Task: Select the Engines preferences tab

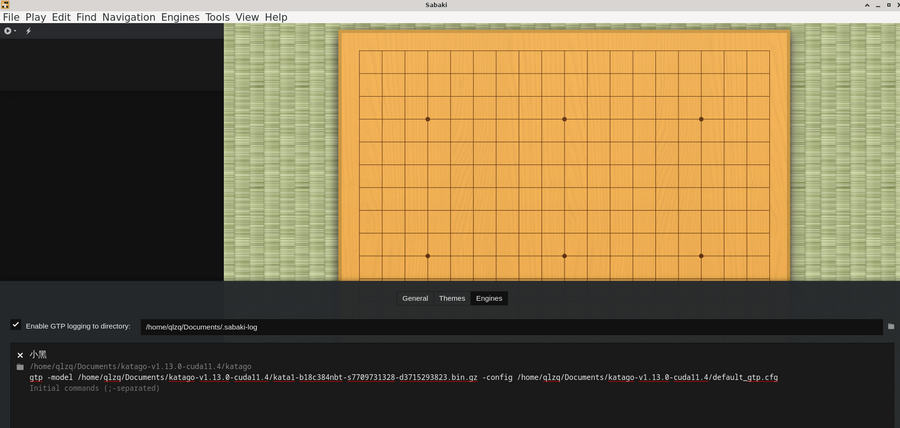Action: (489, 298)
